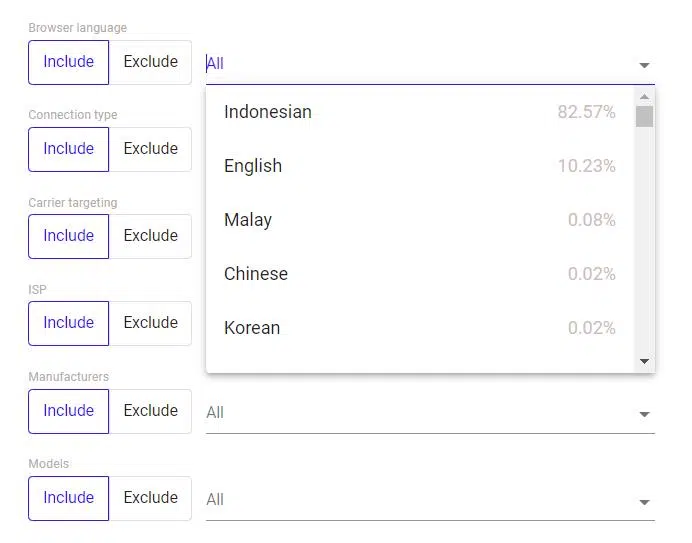The image size is (692, 543).
Task: Click the scroll up arrow in language list
Action: pos(644,97)
